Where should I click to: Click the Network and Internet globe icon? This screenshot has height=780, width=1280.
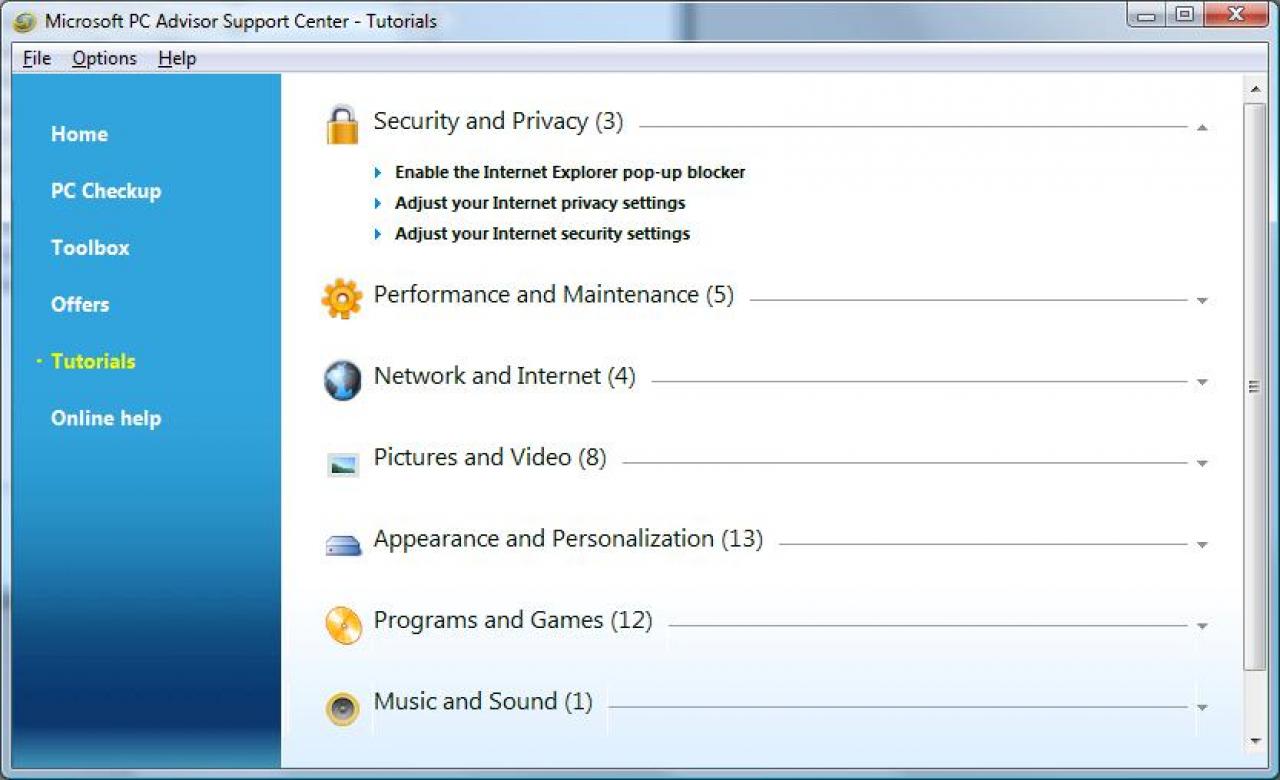(x=342, y=381)
